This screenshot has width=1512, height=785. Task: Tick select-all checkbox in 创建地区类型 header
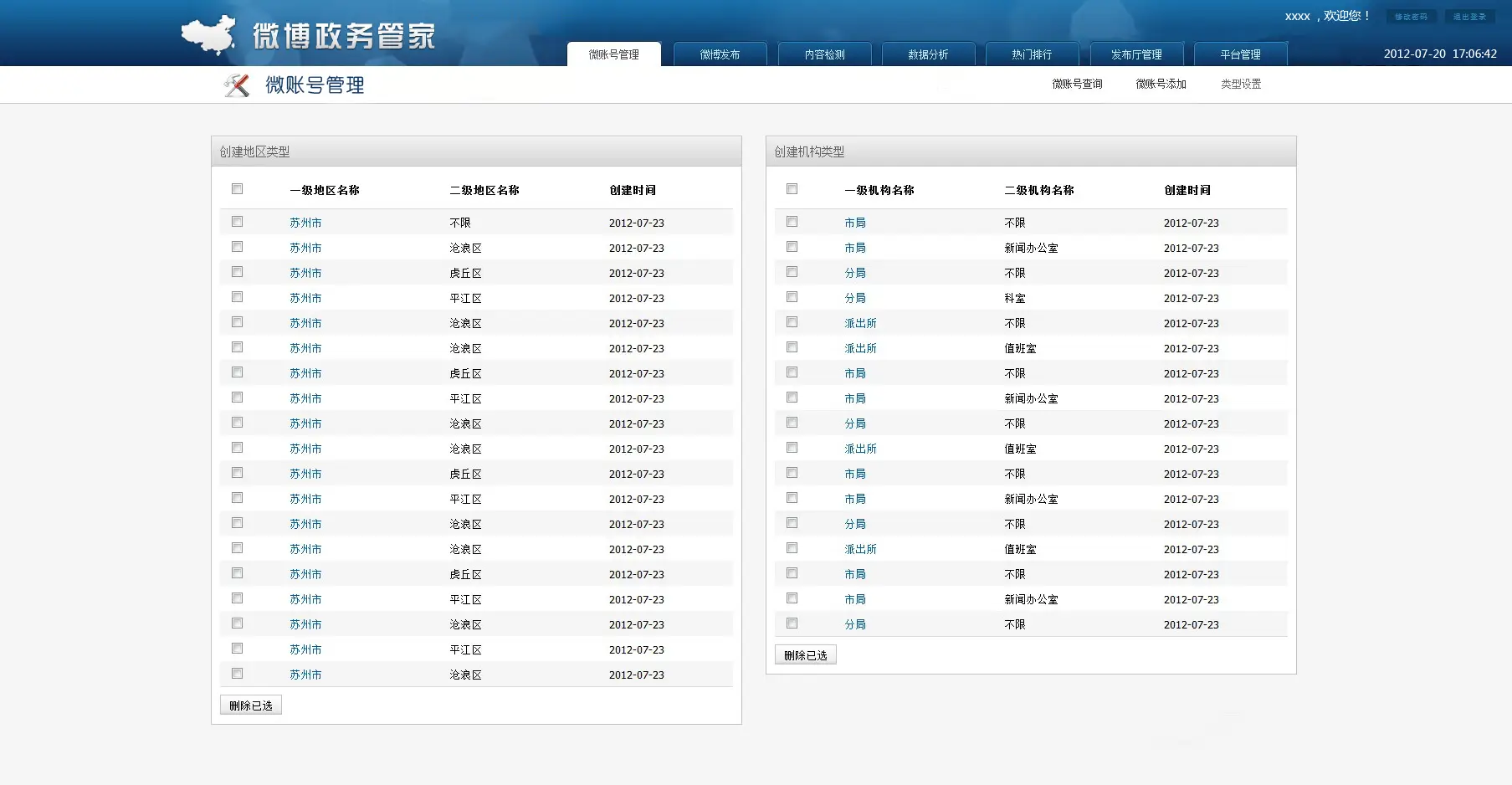238,189
